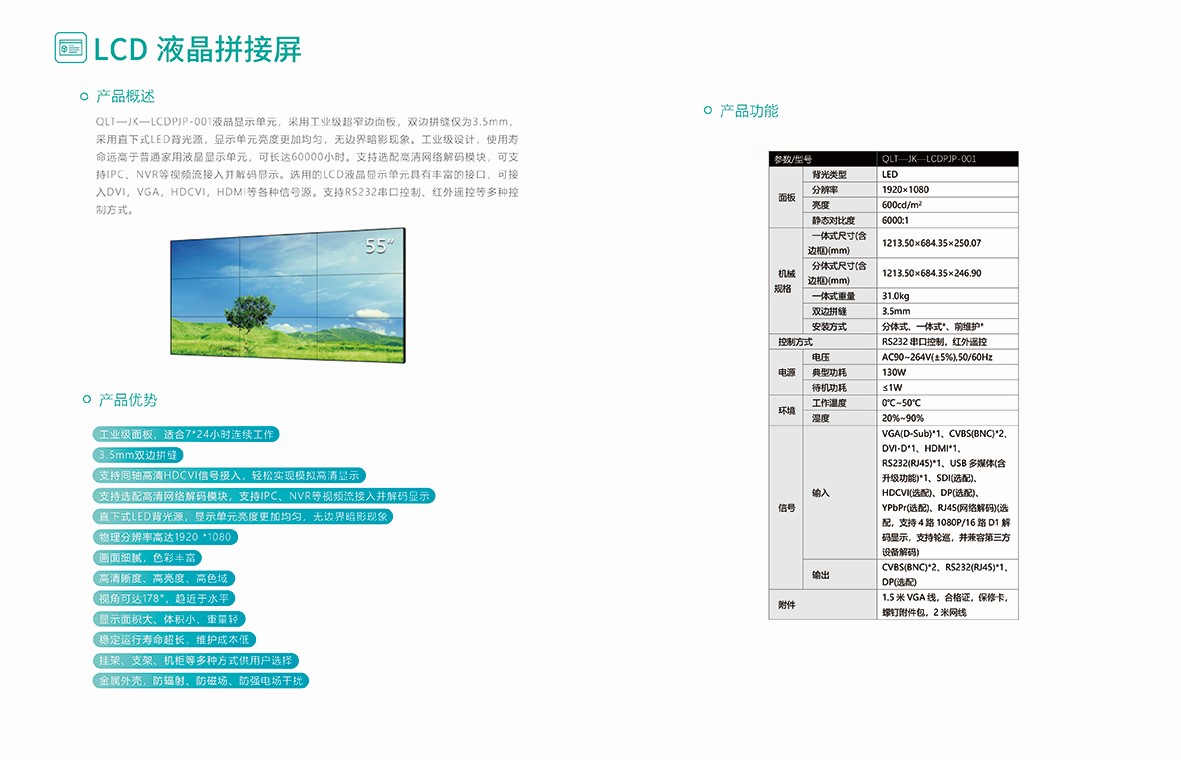The image size is (1181, 760).
Task: Click the '一体式尺寸(含边框)(mm)' cell
Action: [x=841, y=243]
